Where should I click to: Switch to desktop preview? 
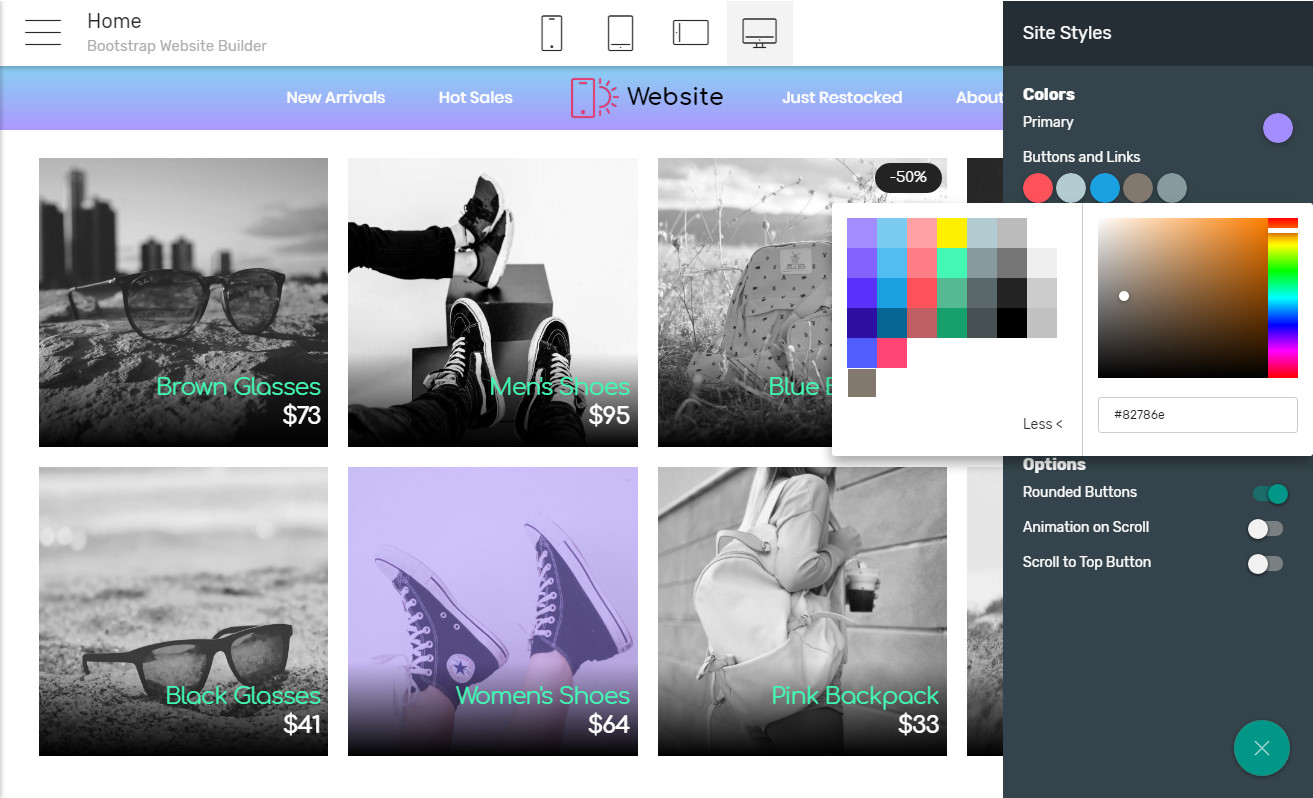coord(759,33)
